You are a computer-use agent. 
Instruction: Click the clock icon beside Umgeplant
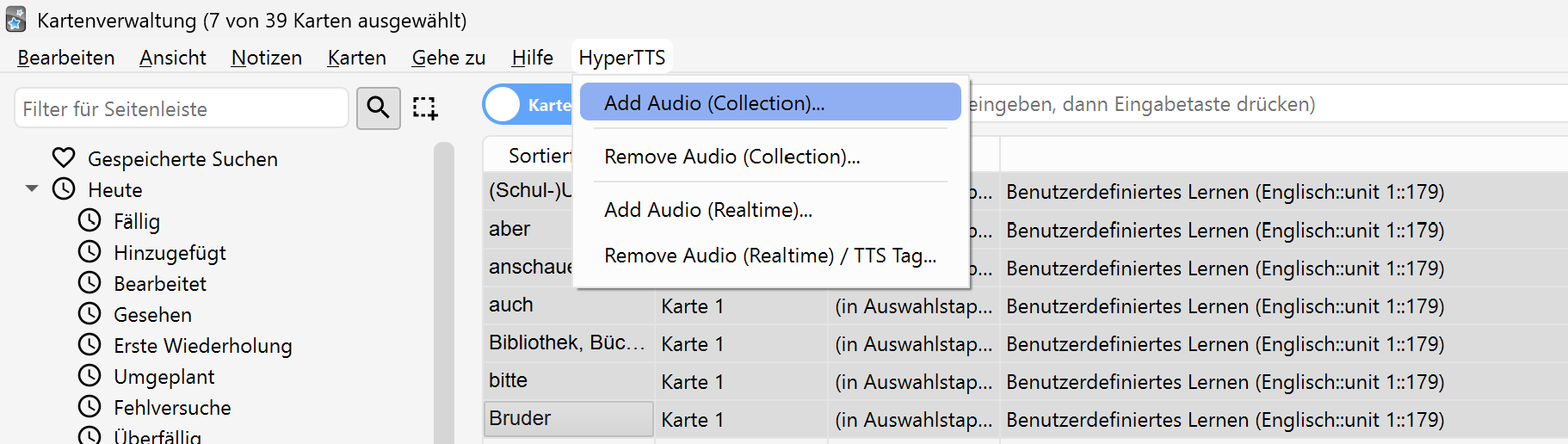[90, 376]
